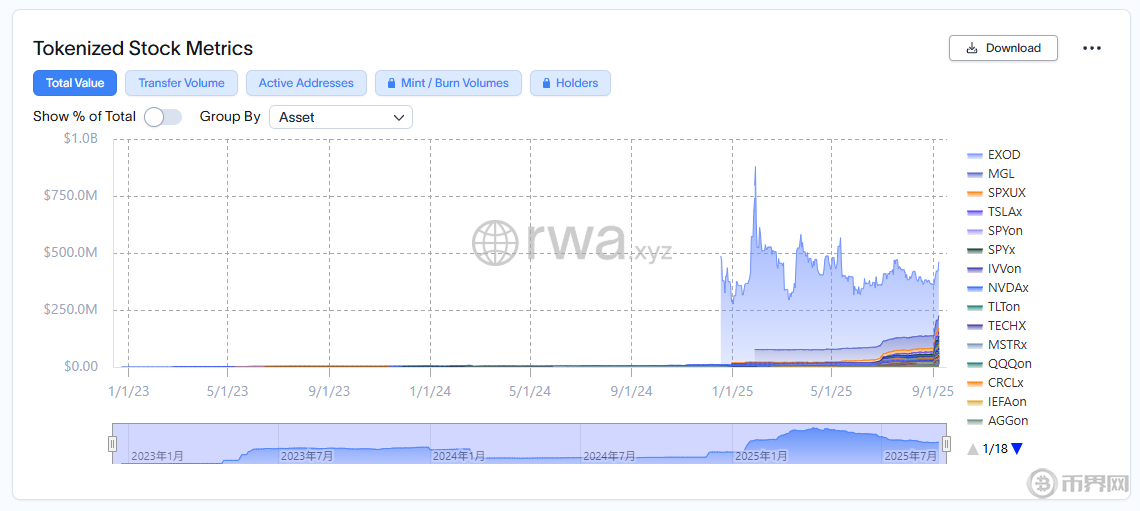Click the download icon in Download button
This screenshot has width=1140, height=511.
[x=972, y=48]
